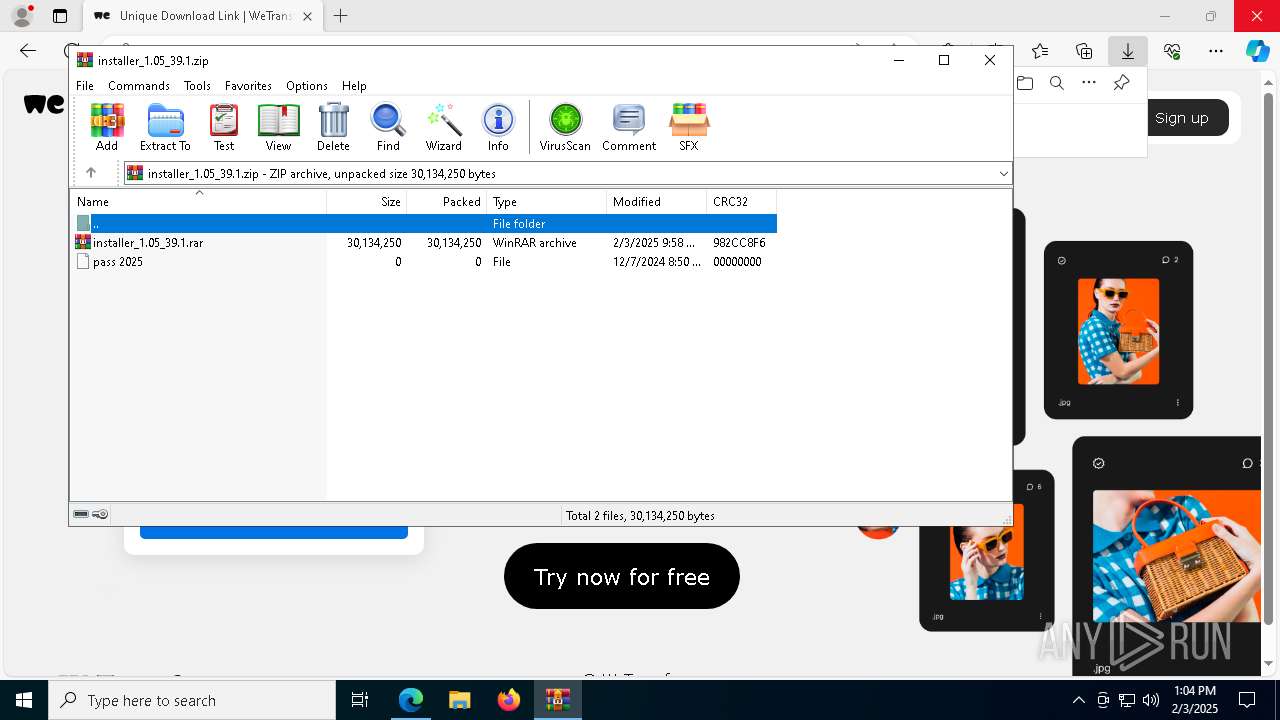This screenshot has width=1280, height=720.
Task: Open the File menu
Action: 85,86
